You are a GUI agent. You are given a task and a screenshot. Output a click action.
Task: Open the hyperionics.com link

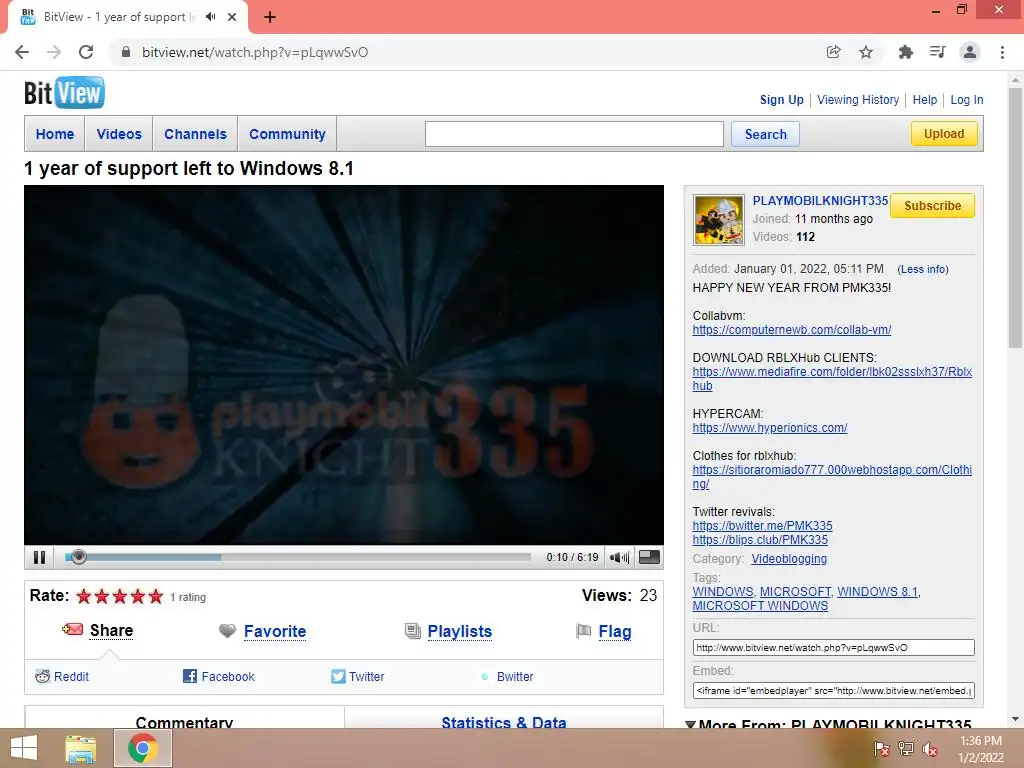tap(770, 428)
